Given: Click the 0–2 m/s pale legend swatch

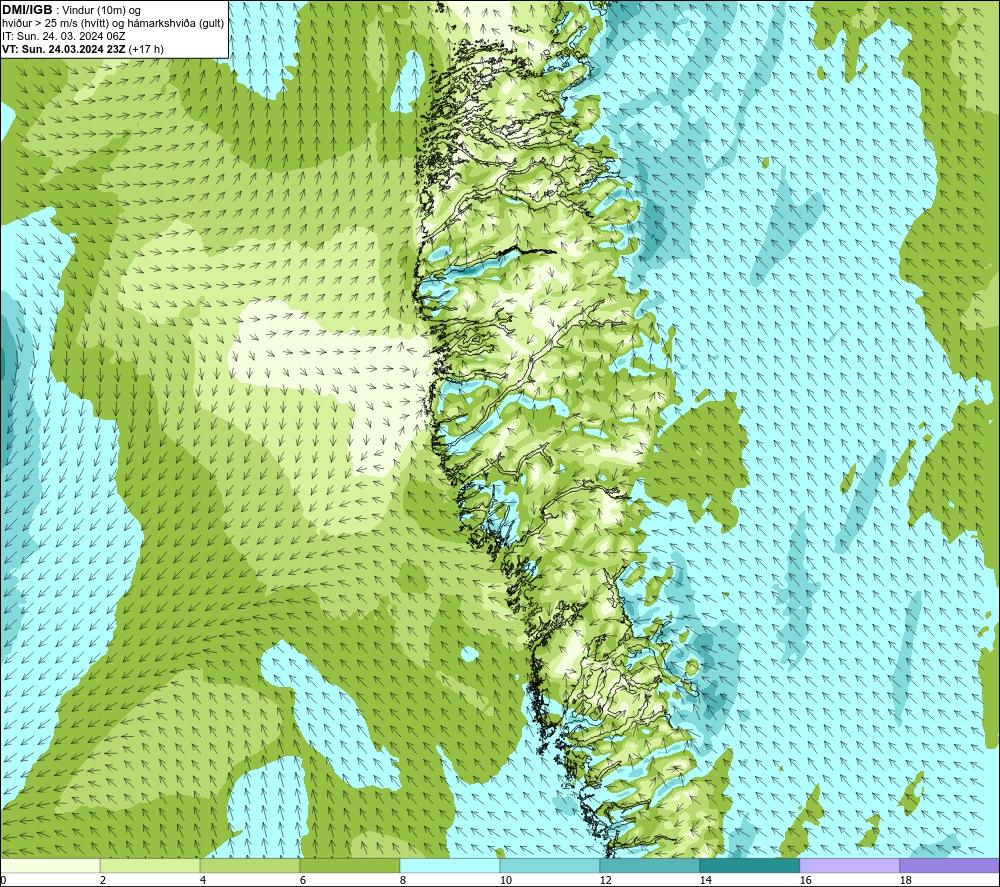Looking at the screenshot, I should (x=50, y=865).
